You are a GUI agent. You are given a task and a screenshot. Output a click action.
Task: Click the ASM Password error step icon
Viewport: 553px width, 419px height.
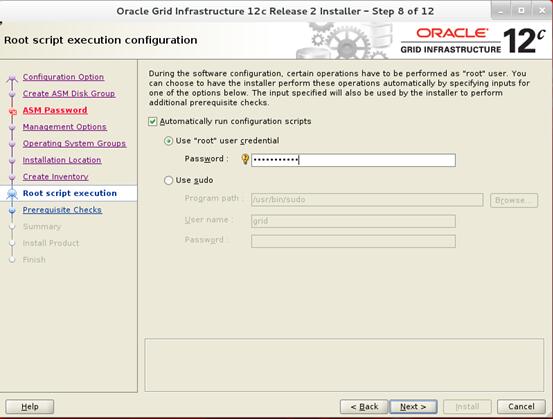click(13, 111)
